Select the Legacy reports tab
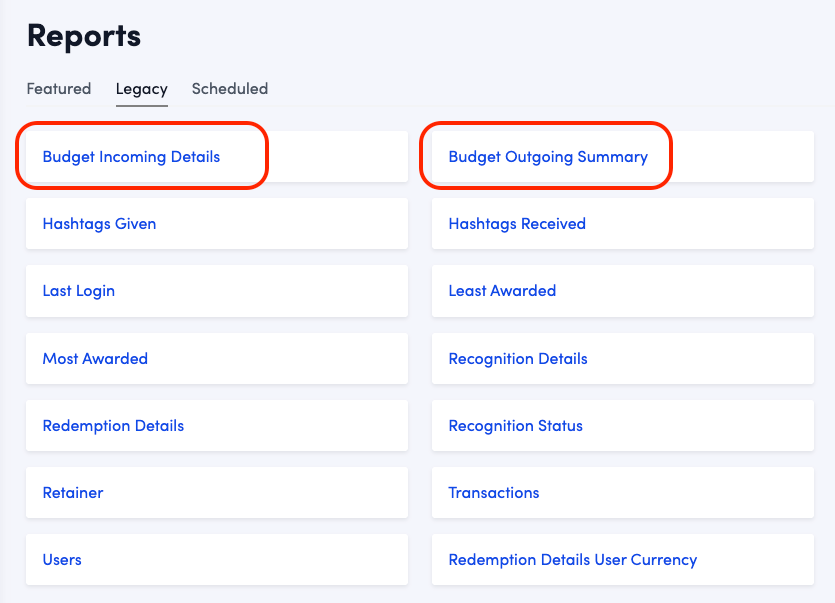 pyautogui.click(x=141, y=89)
